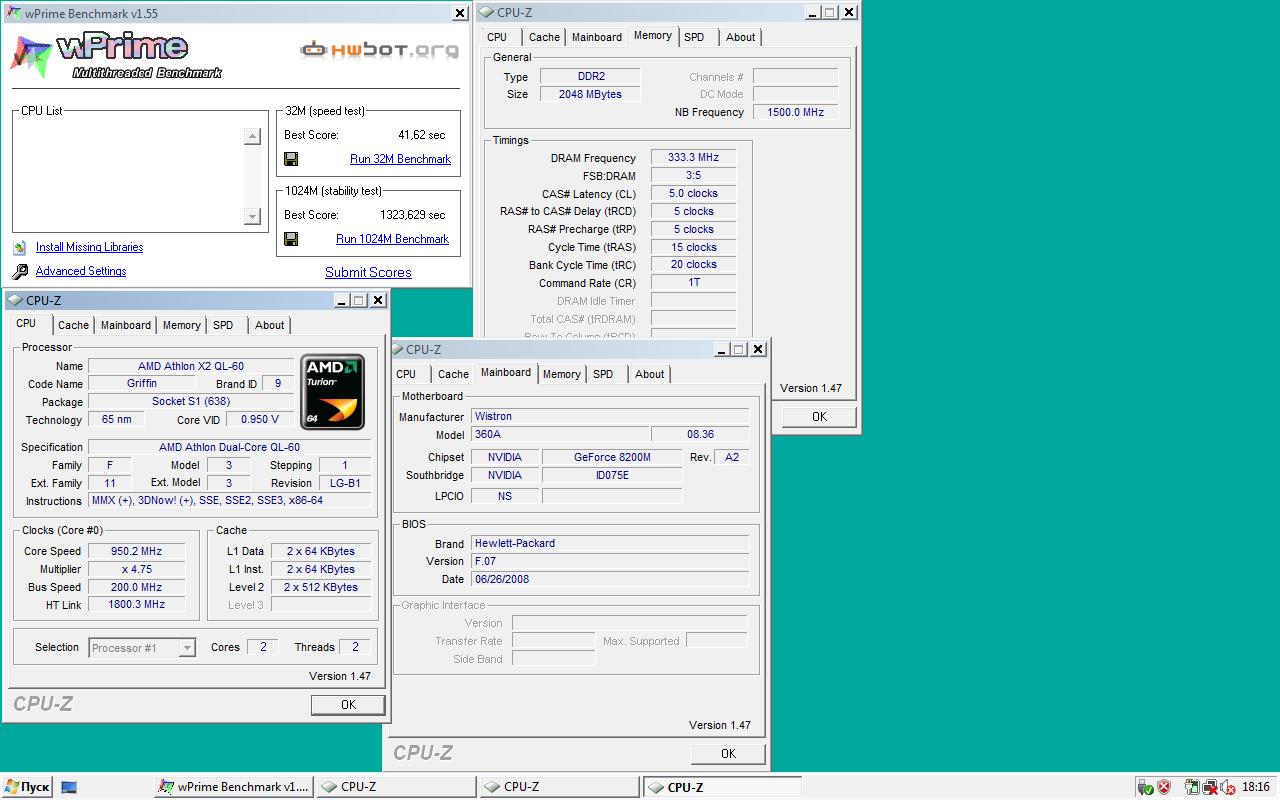Image resolution: width=1280 pixels, height=800 pixels.
Task: Open the Пуск Start menu button
Action: click(x=27, y=787)
